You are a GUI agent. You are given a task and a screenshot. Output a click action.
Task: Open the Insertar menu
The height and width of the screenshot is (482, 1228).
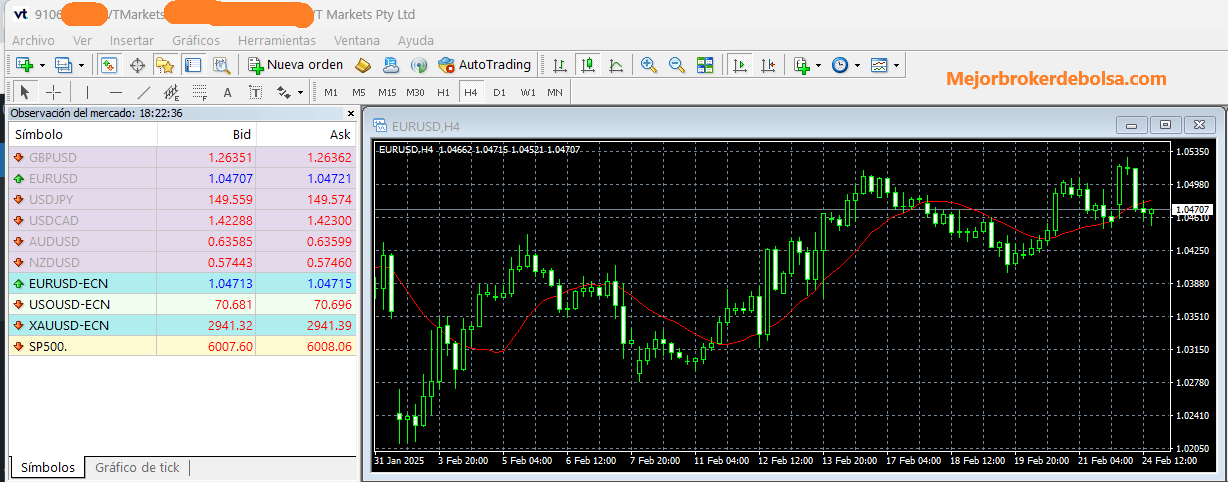(132, 40)
